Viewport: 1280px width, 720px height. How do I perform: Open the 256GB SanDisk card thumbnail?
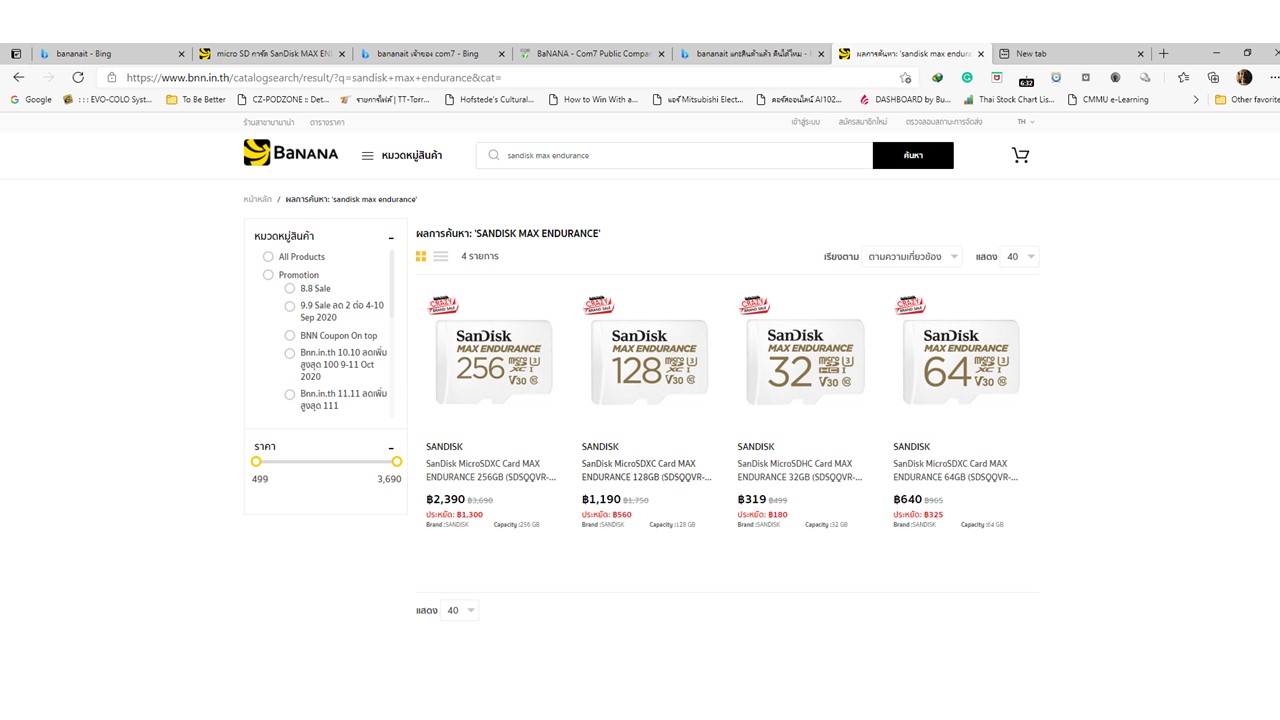tap(491, 361)
